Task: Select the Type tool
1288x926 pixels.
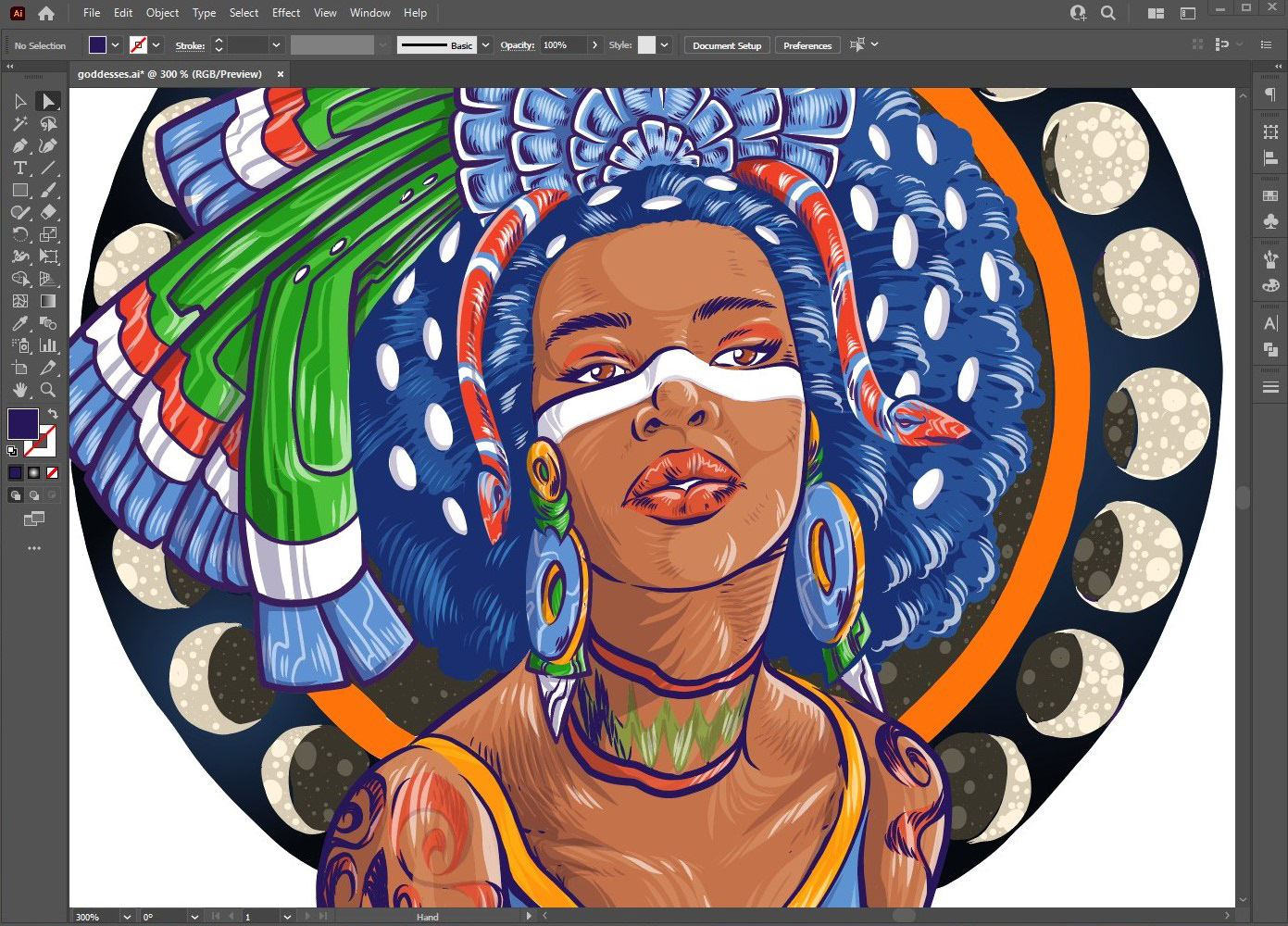Action: (20, 168)
